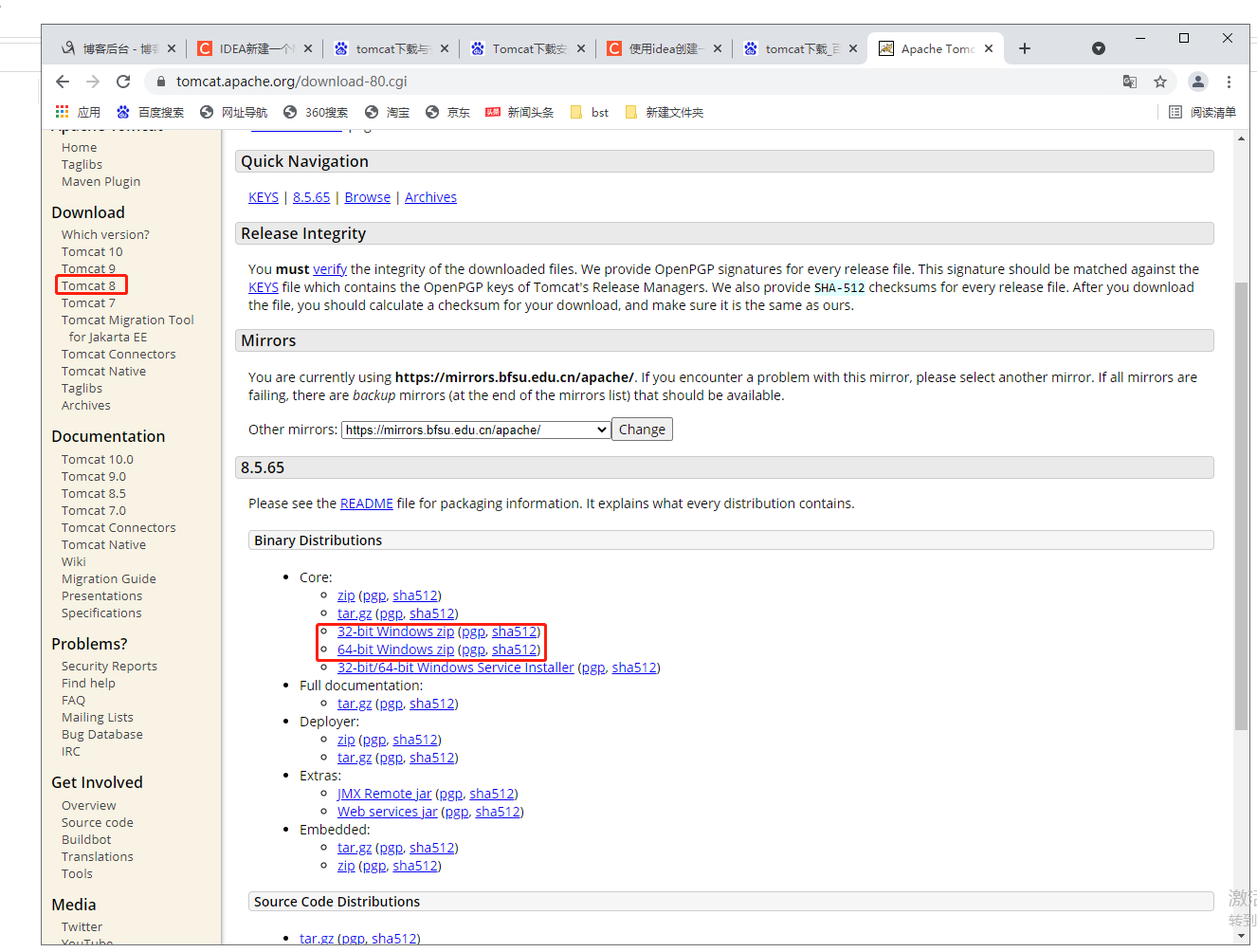The width and height of the screenshot is (1257, 952).
Task: Switch to the 使用idea创建 tab
Action: [655, 48]
